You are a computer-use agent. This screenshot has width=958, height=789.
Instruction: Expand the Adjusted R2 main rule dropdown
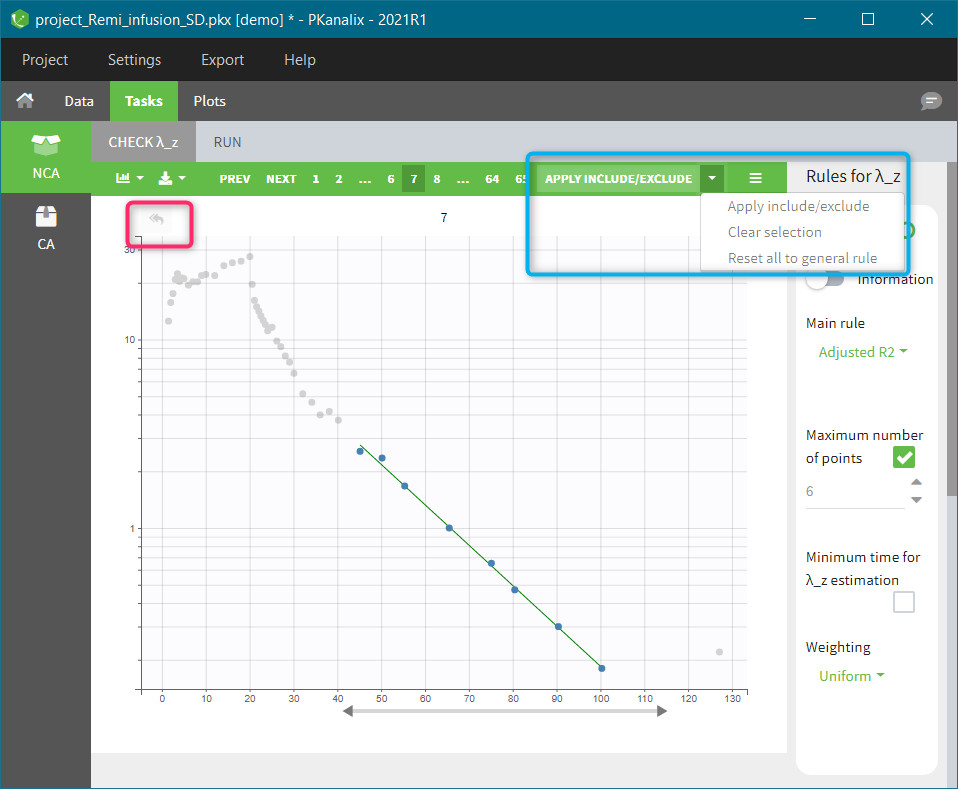click(863, 352)
